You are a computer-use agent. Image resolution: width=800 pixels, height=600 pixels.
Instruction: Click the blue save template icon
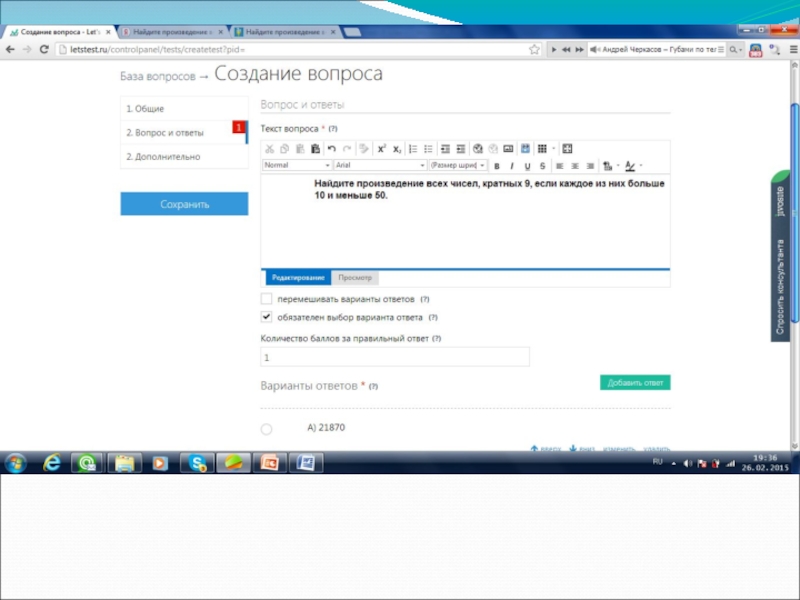[525, 149]
